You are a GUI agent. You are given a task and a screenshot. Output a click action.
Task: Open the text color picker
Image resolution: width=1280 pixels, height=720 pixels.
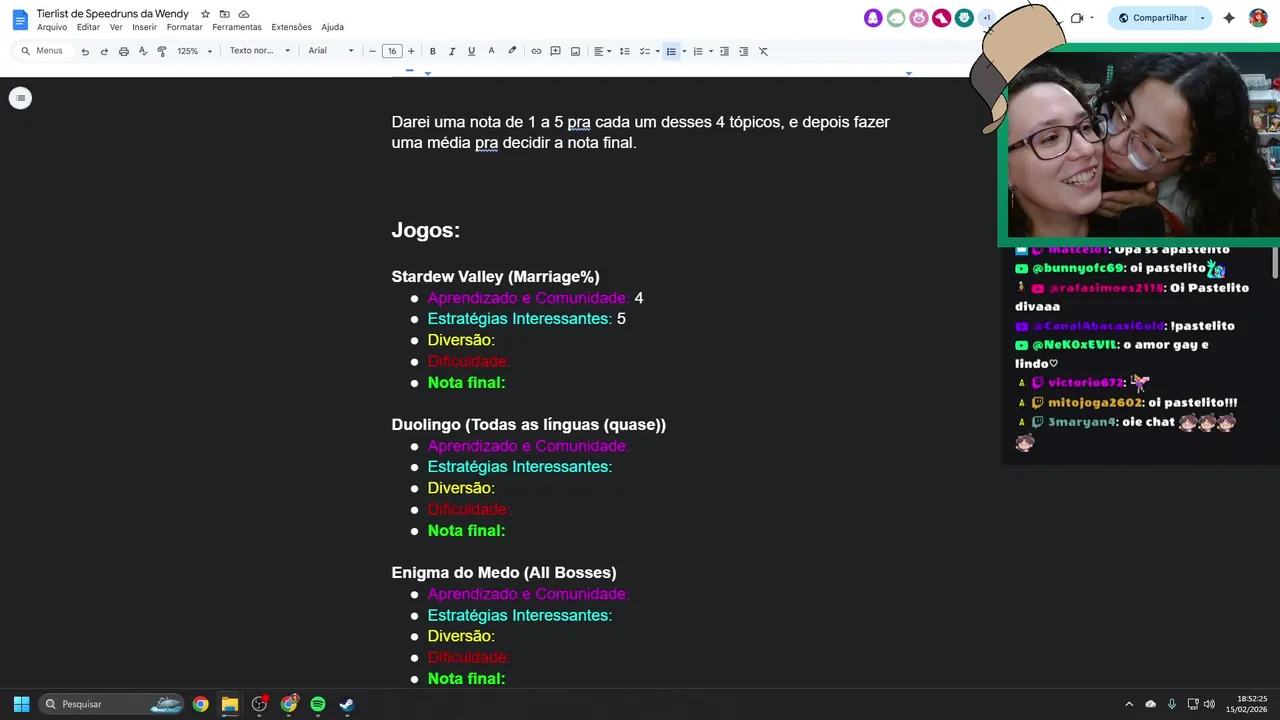(x=491, y=51)
